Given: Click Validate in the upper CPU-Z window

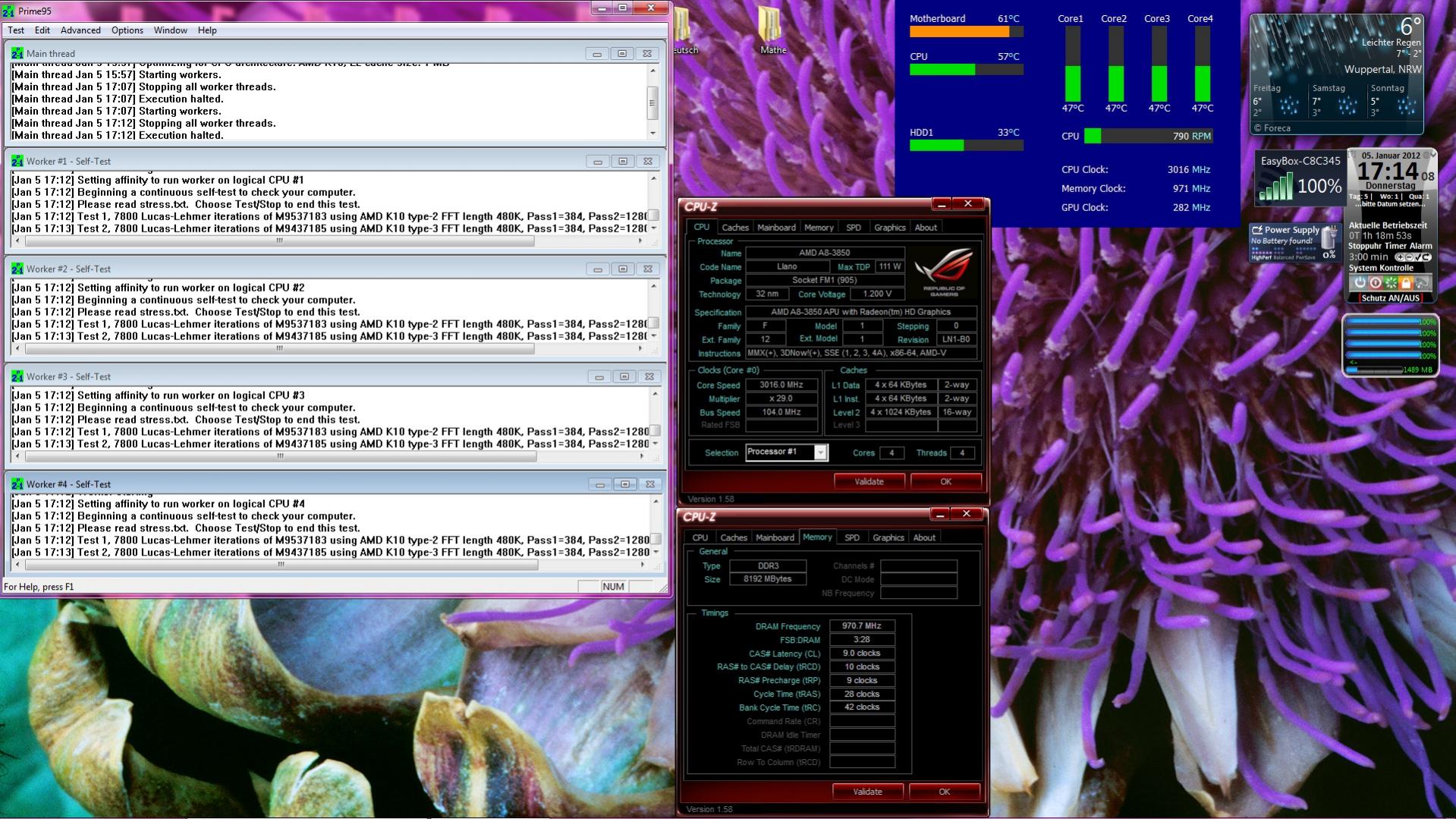Looking at the screenshot, I should pos(869,481).
